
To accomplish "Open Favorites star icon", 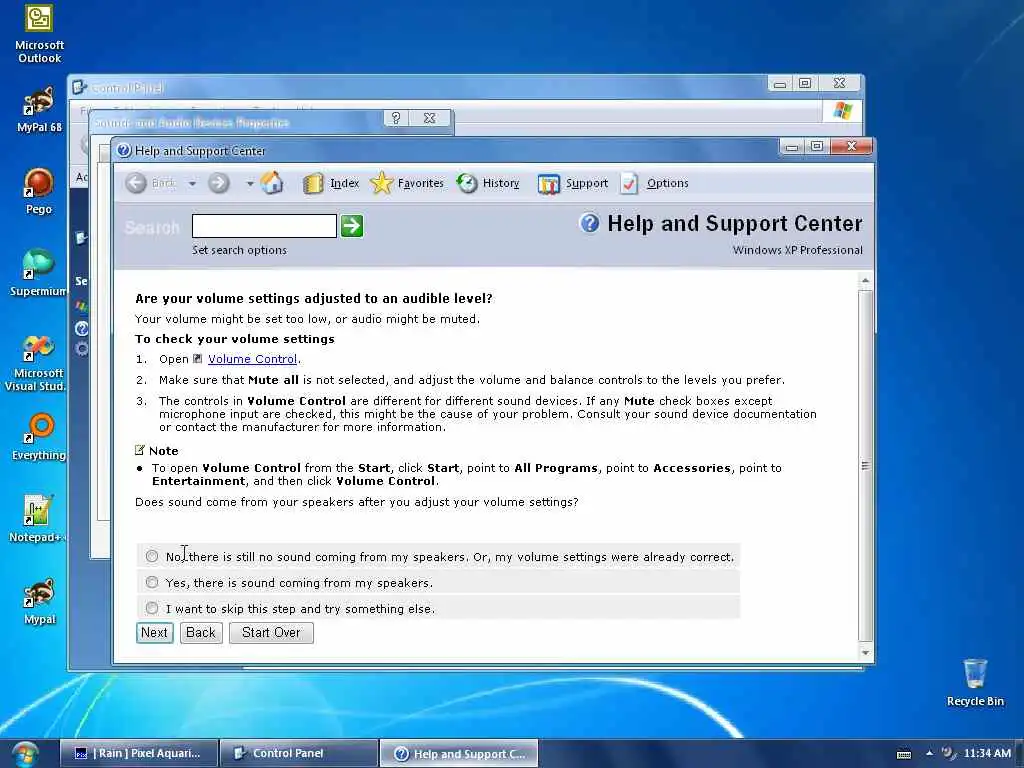I will 381,183.
